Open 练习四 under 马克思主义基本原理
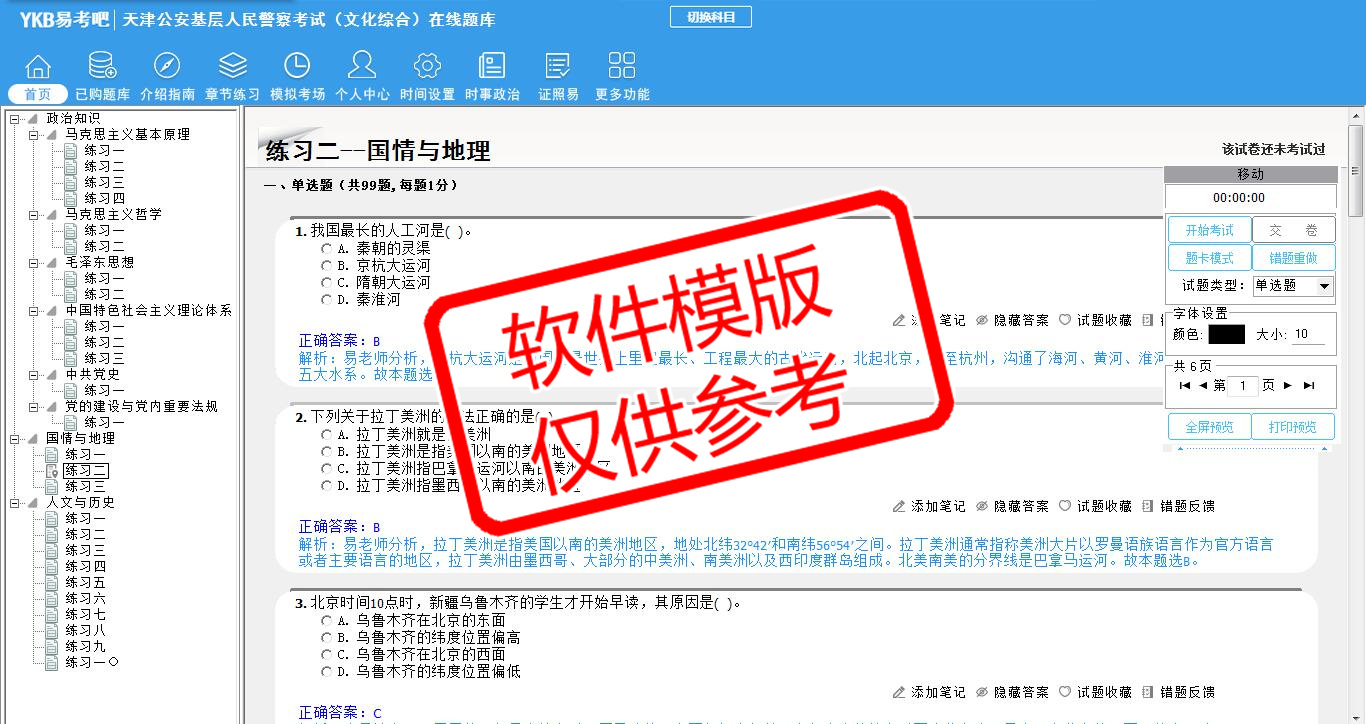 pos(104,198)
